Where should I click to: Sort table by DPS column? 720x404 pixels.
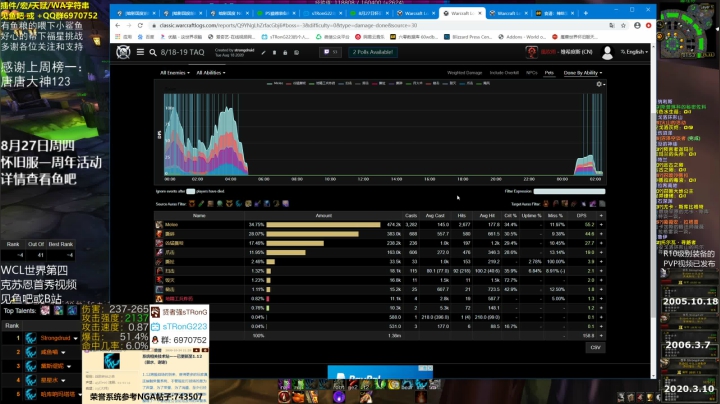pos(582,215)
